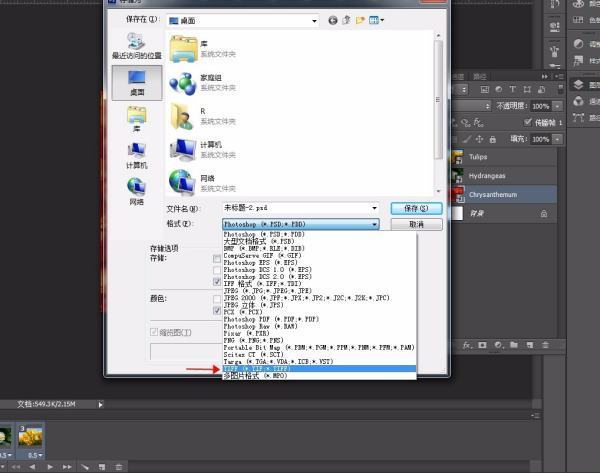
Task: Click the up one level folder icon
Action: [347, 20]
